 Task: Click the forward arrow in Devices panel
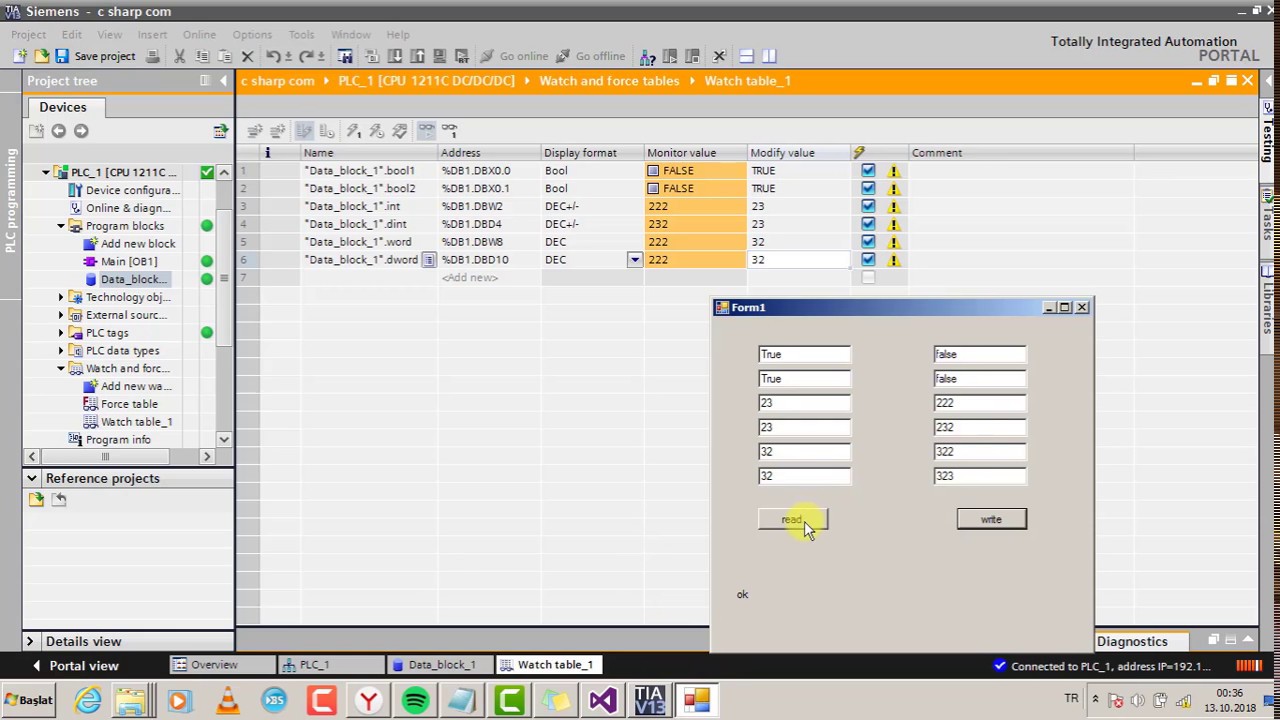pos(81,130)
